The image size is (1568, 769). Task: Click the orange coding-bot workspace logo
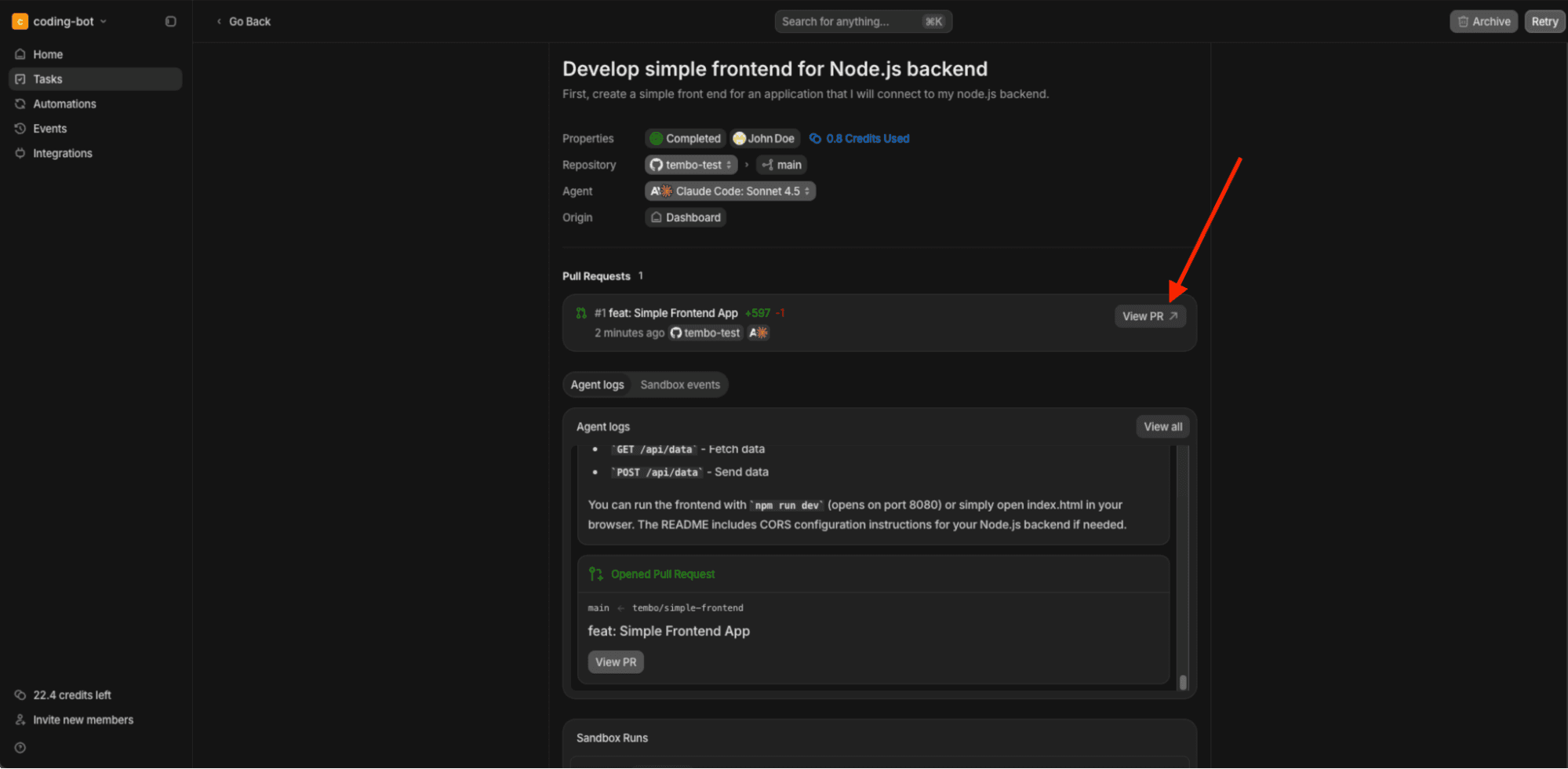pyautogui.click(x=19, y=21)
